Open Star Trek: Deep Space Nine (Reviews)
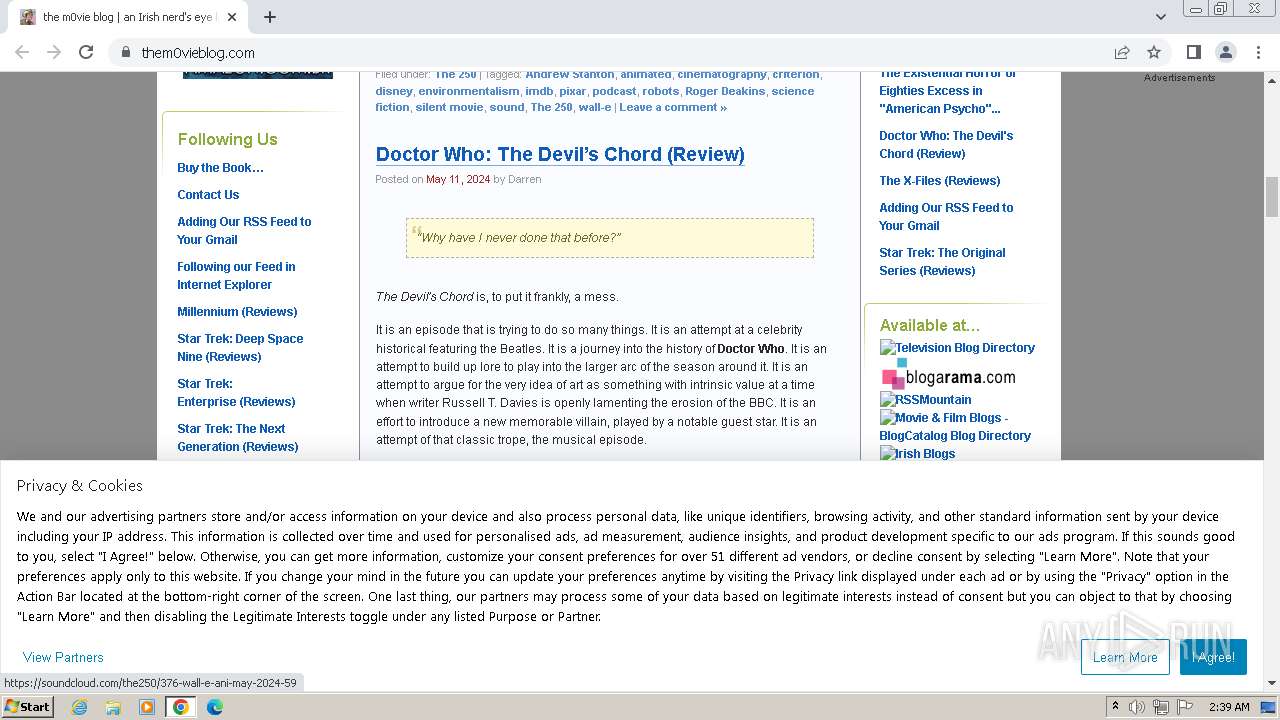The width and height of the screenshot is (1280, 720). click(x=240, y=347)
